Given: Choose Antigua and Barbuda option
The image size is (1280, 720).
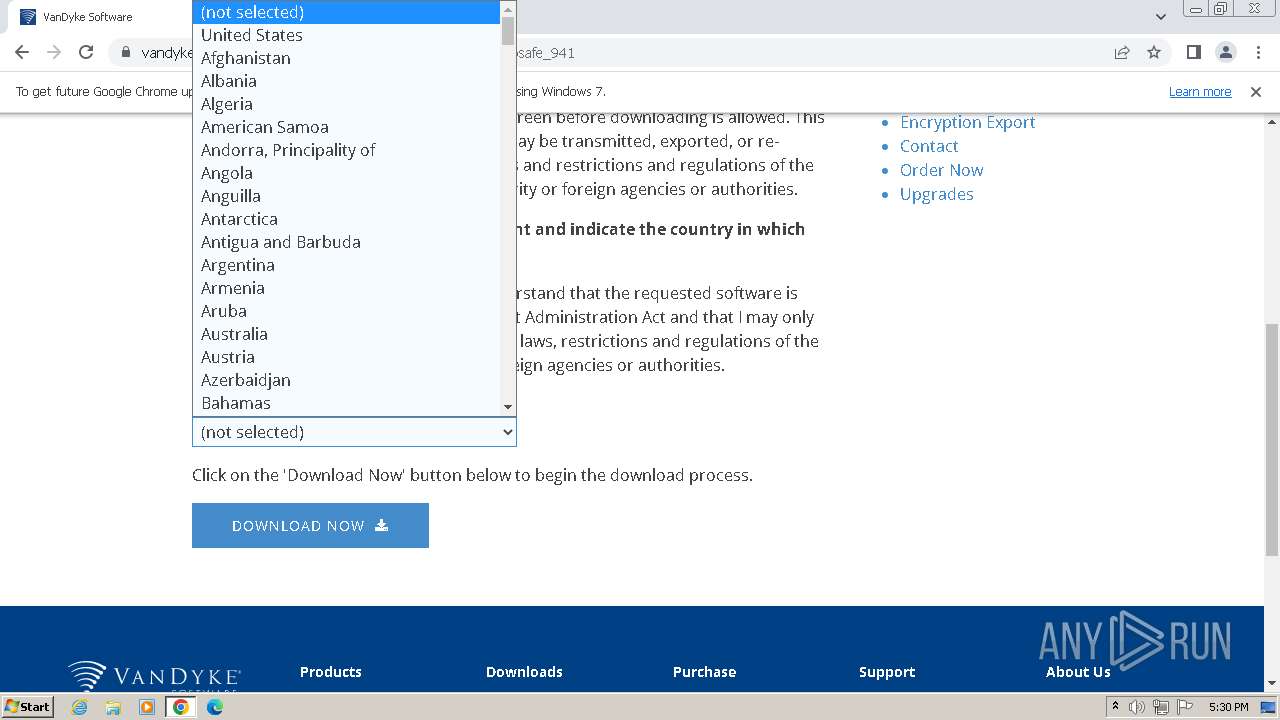Looking at the screenshot, I should [x=346, y=242].
